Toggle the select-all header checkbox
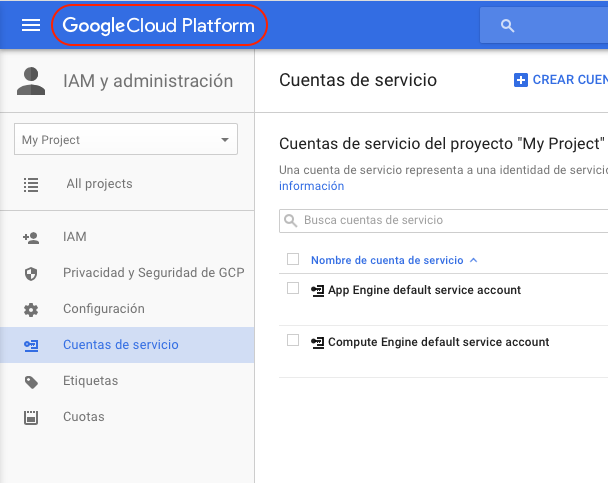The height and width of the screenshot is (483, 608). point(293,259)
